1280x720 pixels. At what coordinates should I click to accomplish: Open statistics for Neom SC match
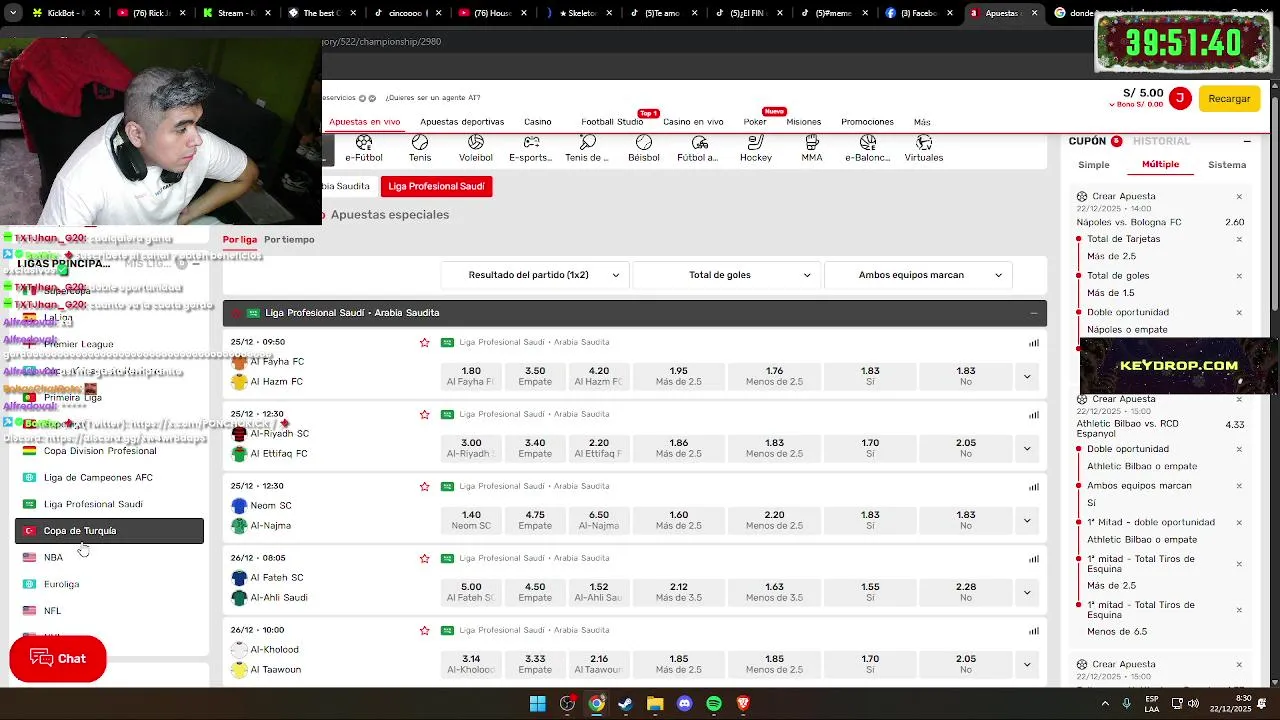[1034, 486]
